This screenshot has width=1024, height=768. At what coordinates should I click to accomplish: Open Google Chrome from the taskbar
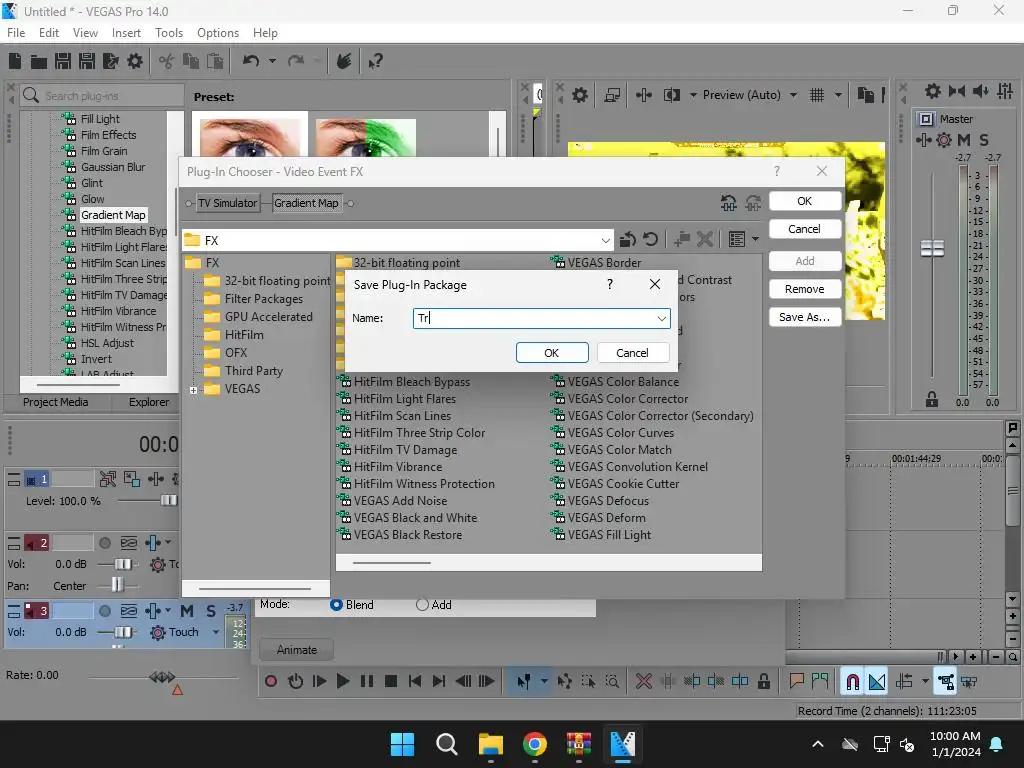(534, 744)
